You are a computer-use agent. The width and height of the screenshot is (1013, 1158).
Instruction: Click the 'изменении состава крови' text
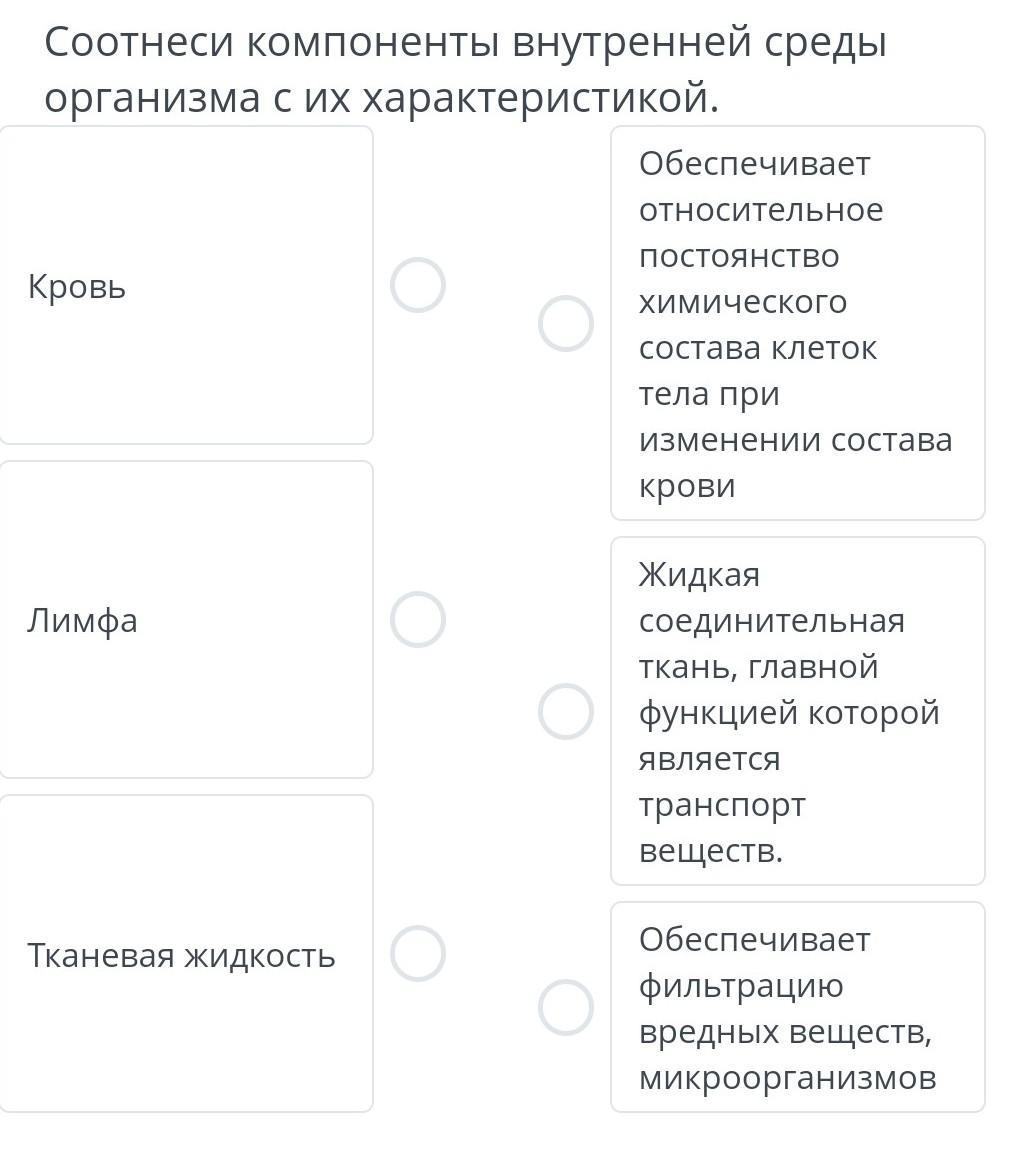[x=795, y=462]
